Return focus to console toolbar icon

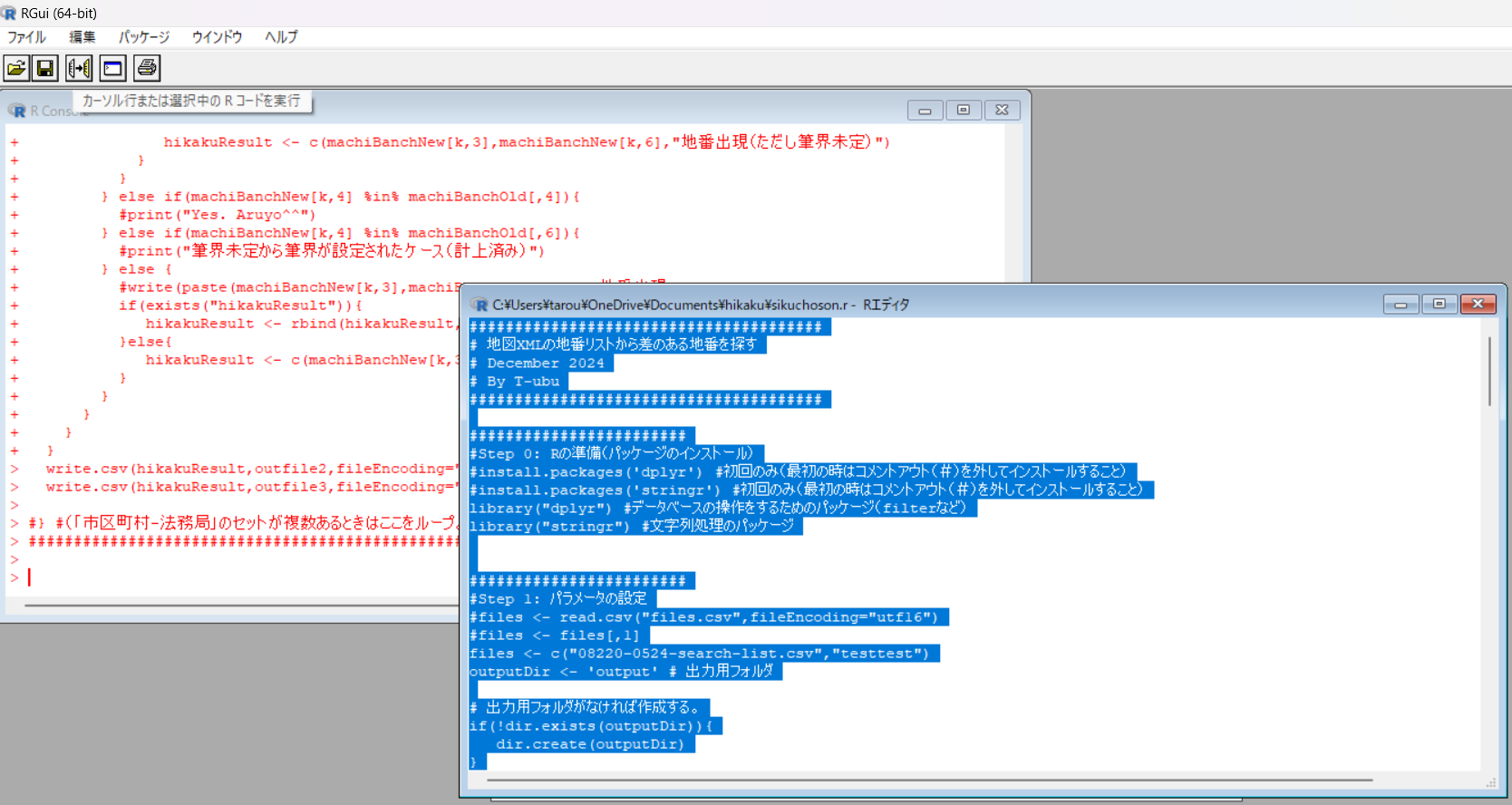tap(112, 68)
